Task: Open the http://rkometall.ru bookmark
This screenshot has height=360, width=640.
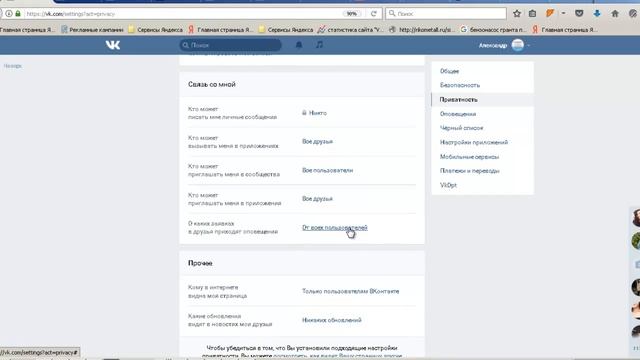Action: coord(422,29)
